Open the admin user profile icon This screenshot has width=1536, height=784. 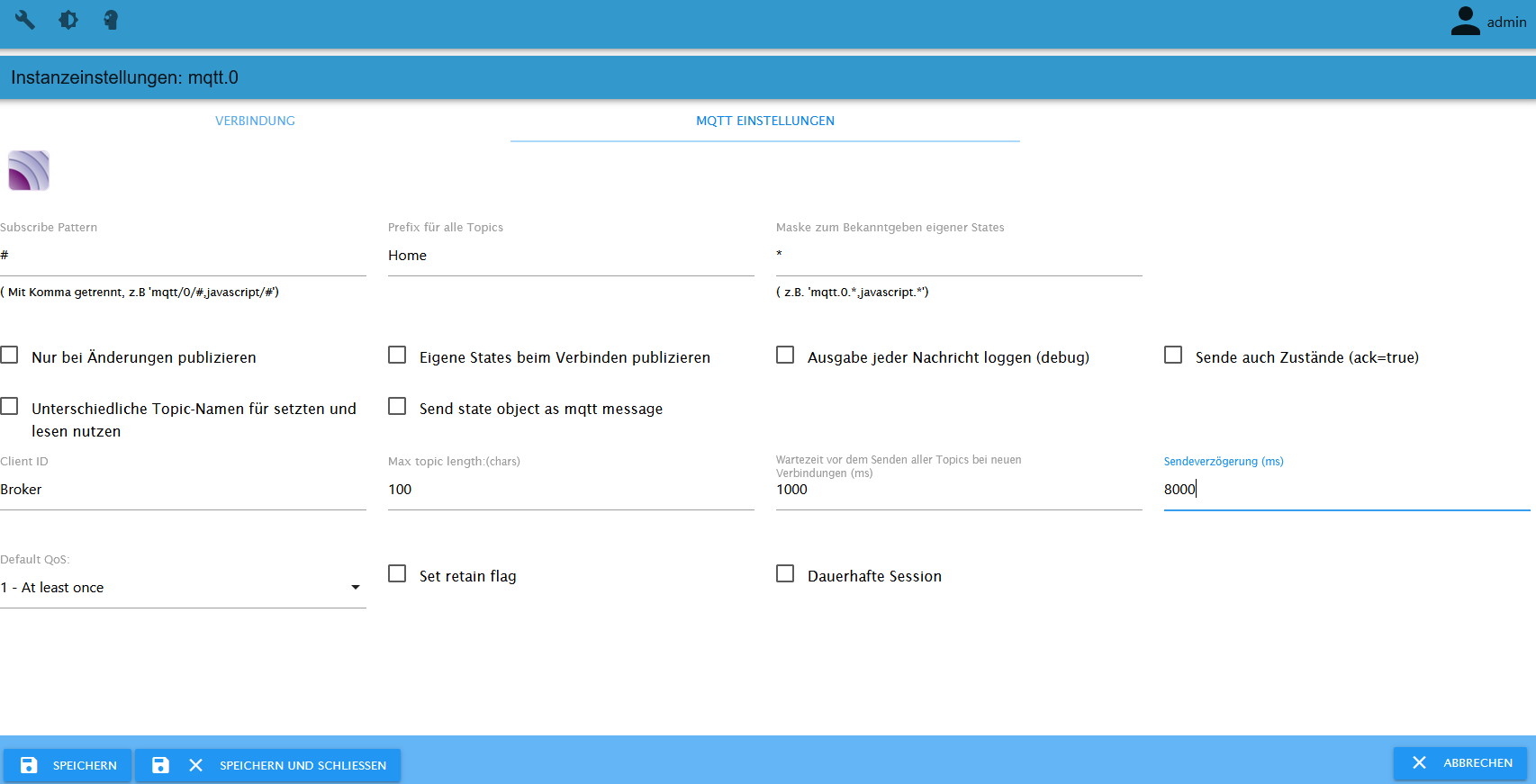pyautogui.click(x=1465, y=21)
